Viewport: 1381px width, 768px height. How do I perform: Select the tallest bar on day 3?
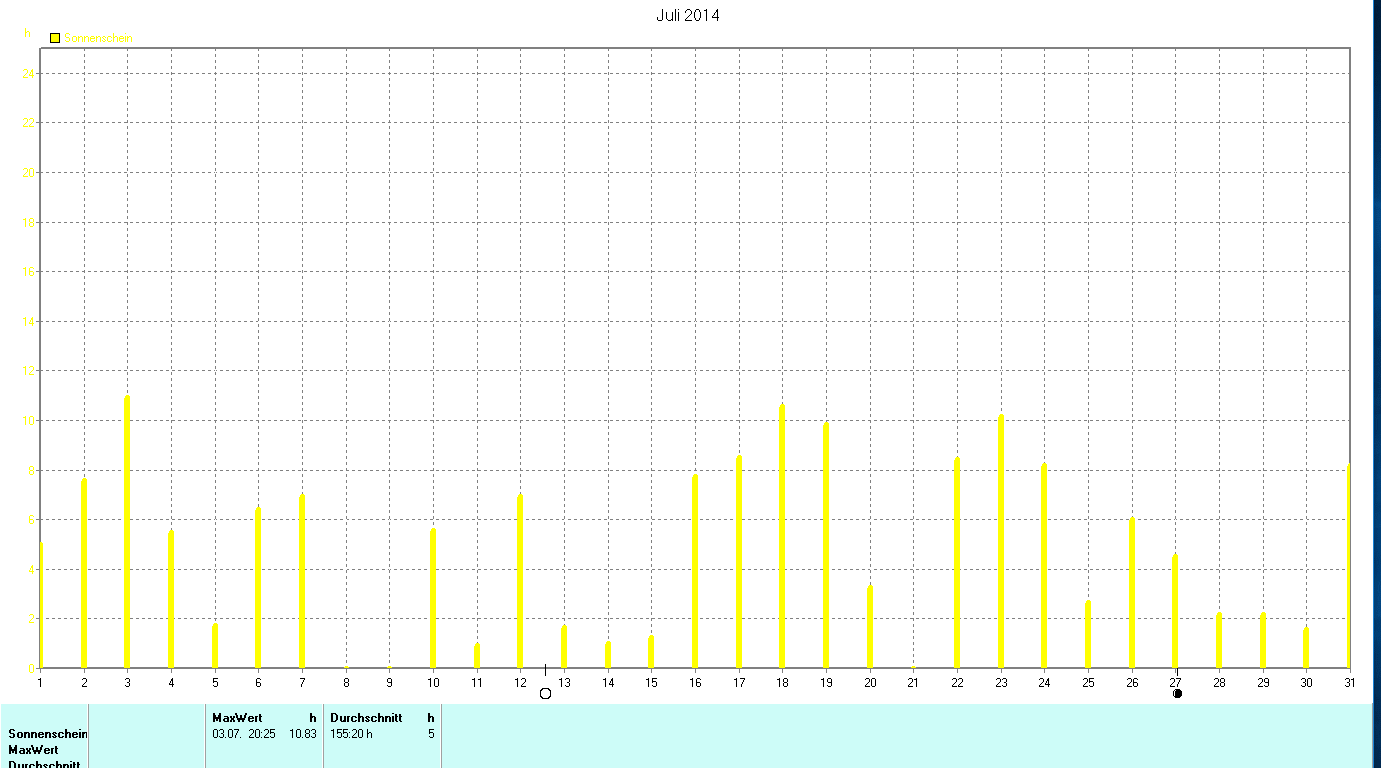click(x=127, y=532)
